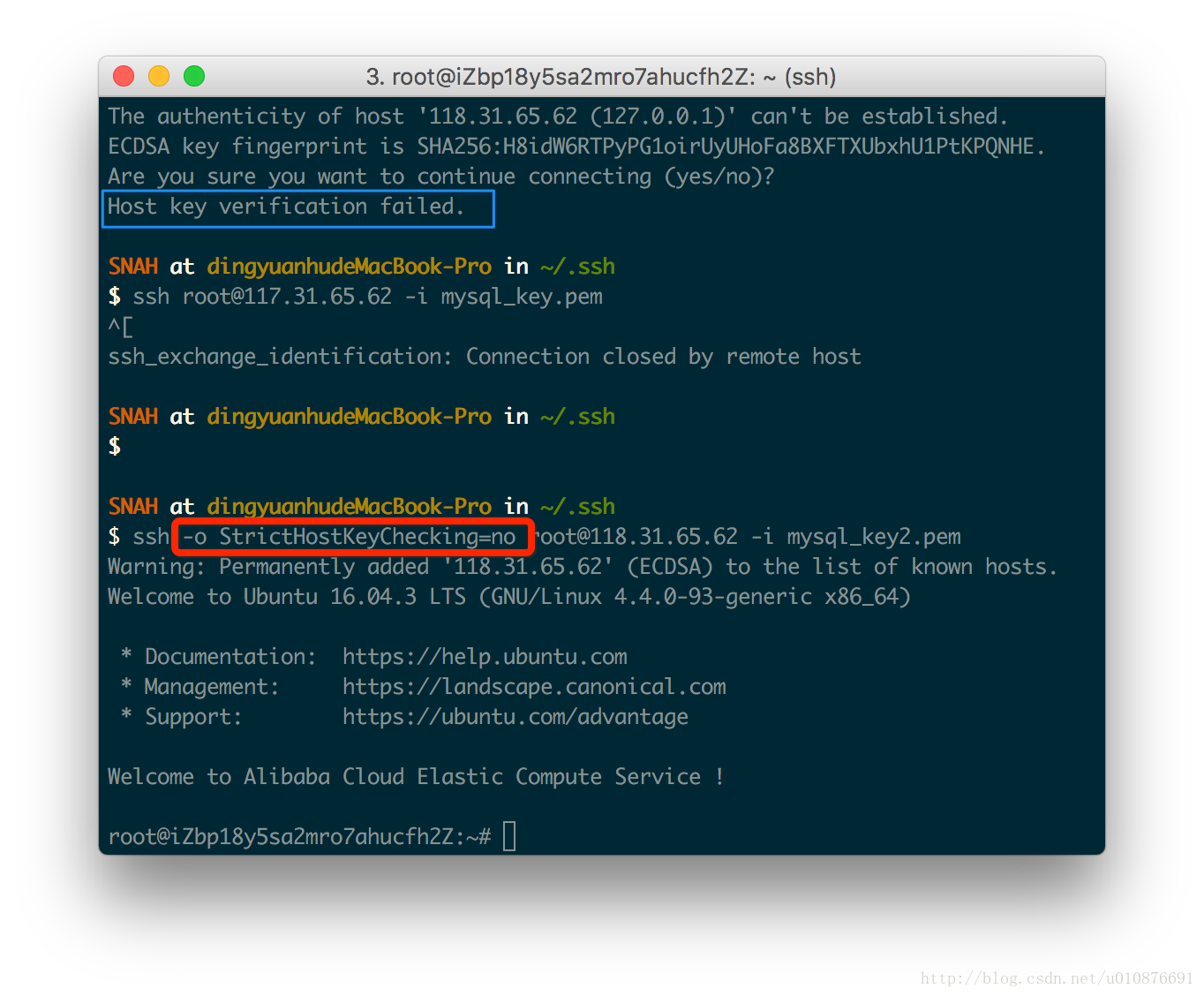Click the red close window button
Viewport: 1204px width, 996px height.
coord(124,76)
